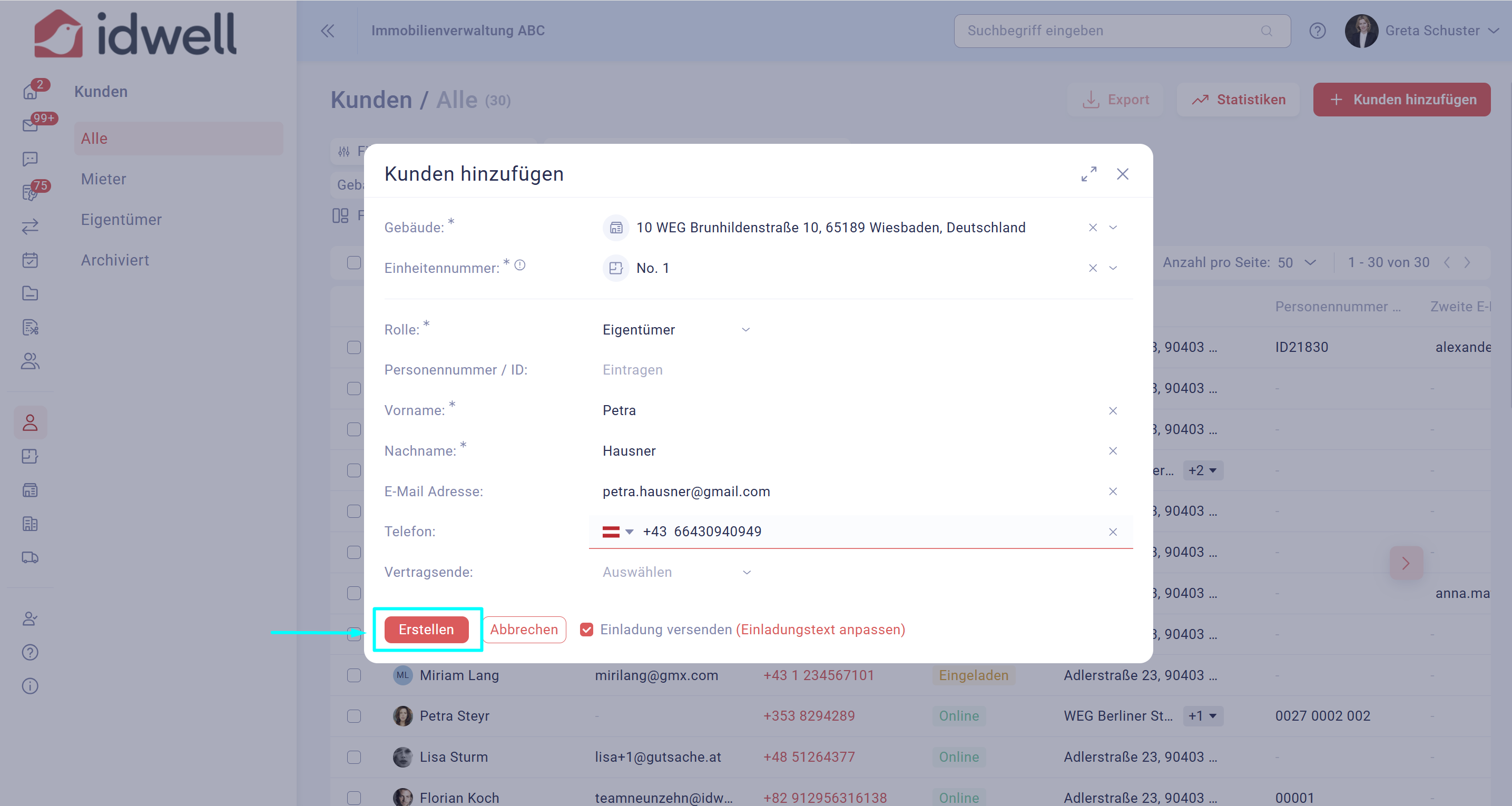The image size is (1512, 806).
Task: Click the Suchbegriff eingeben search field
Action: (1122, 31)
